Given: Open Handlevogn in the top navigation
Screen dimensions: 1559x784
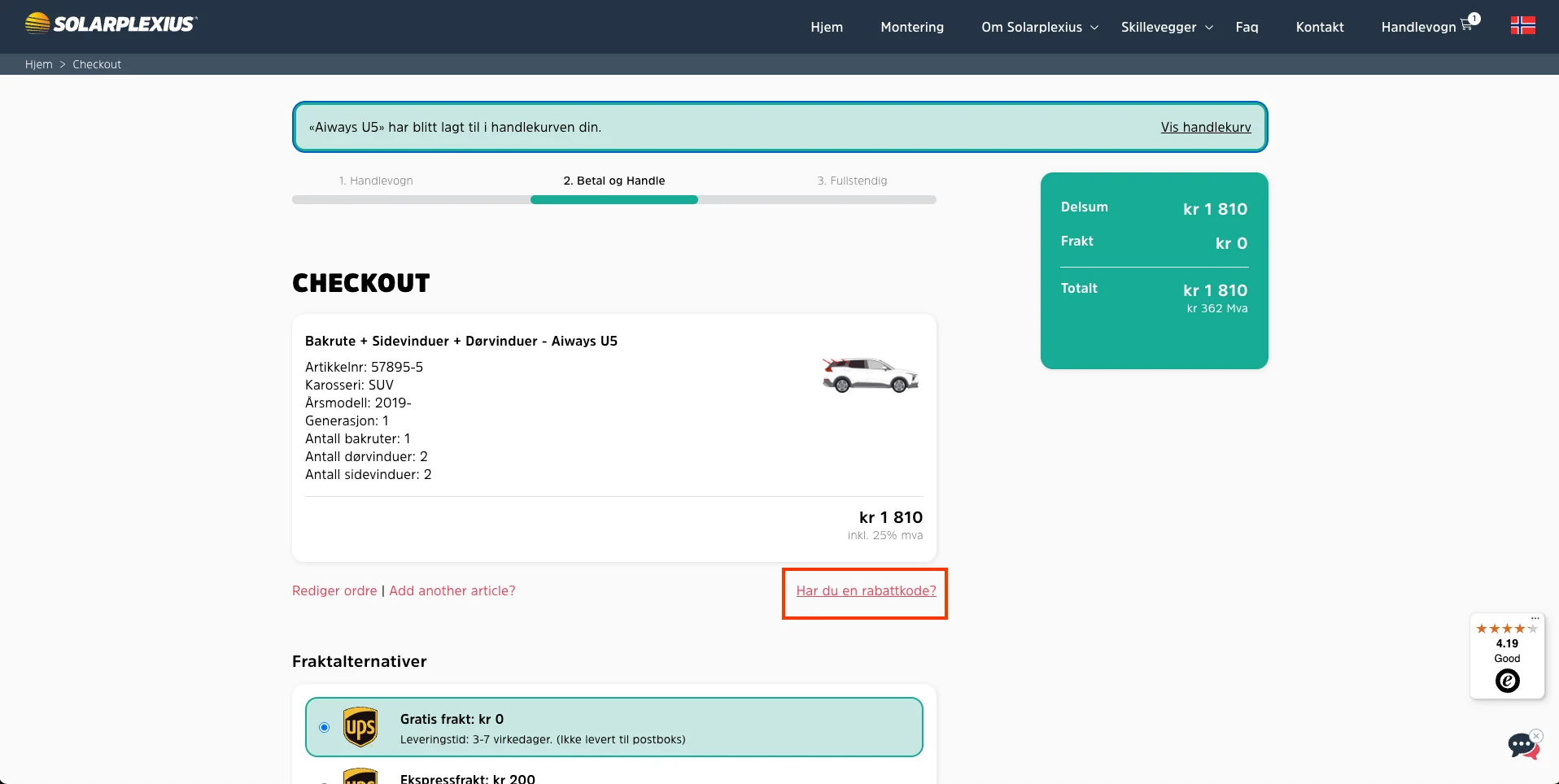Looking at the screenshot, I should click(x=1418, y=27).
